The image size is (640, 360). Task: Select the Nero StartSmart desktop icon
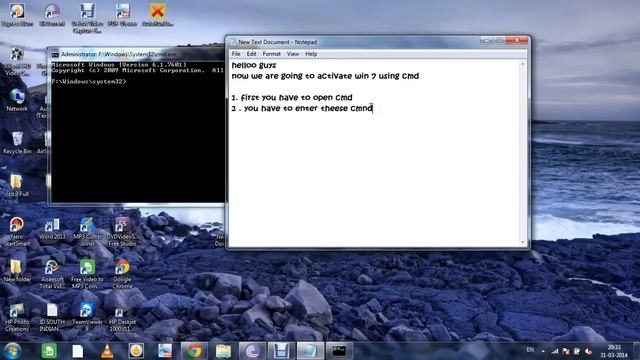pos(17,231)
